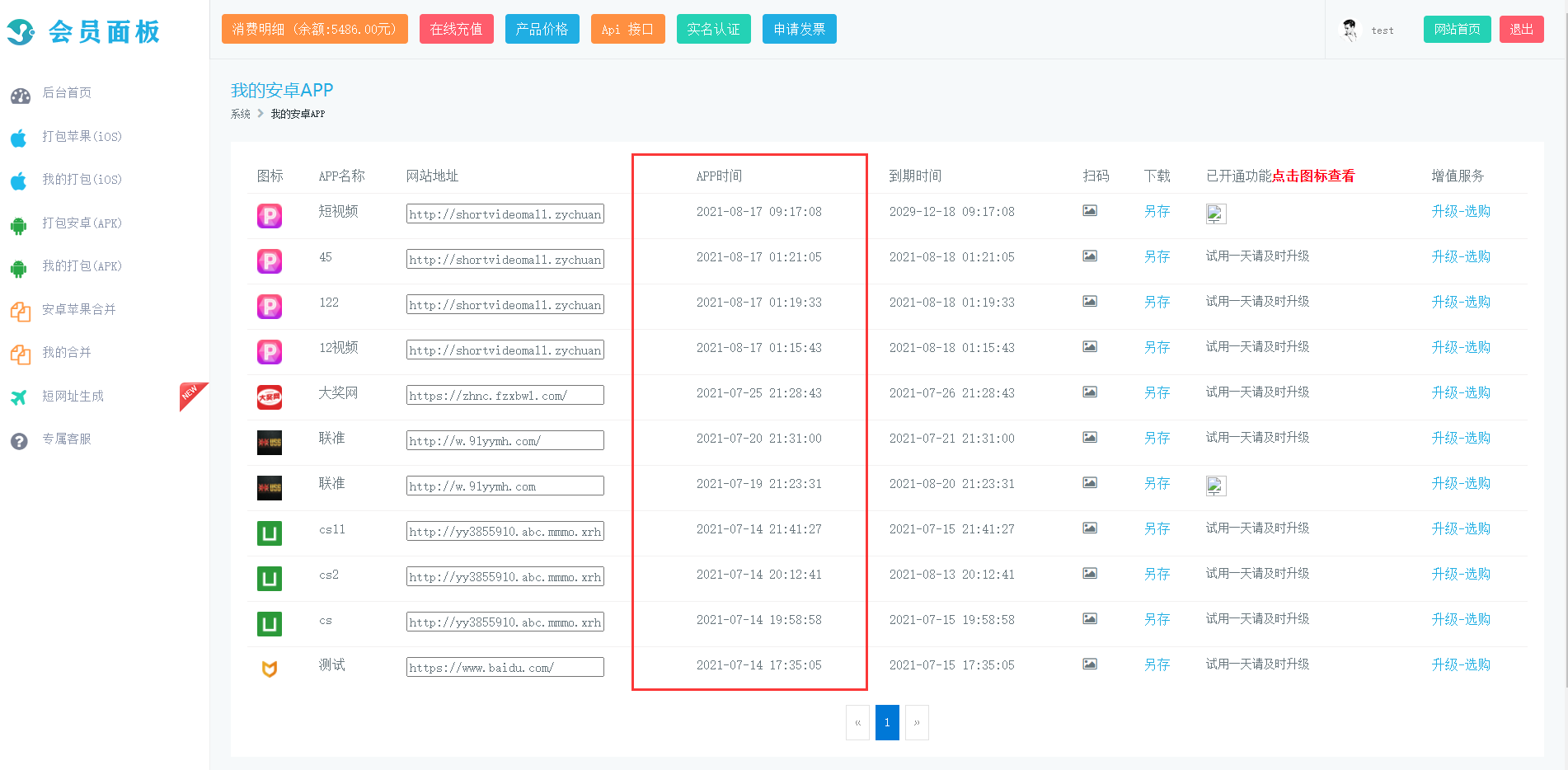Click the QR scan icon for 测试 row
Viewport: 1568px width, 770px height.
[1089, 664]
